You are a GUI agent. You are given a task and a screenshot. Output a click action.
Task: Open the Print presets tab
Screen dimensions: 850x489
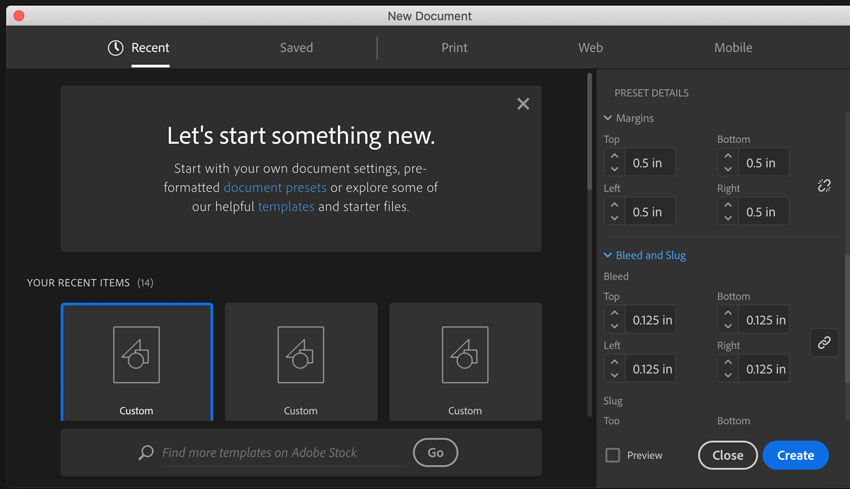tap(454, 48)
